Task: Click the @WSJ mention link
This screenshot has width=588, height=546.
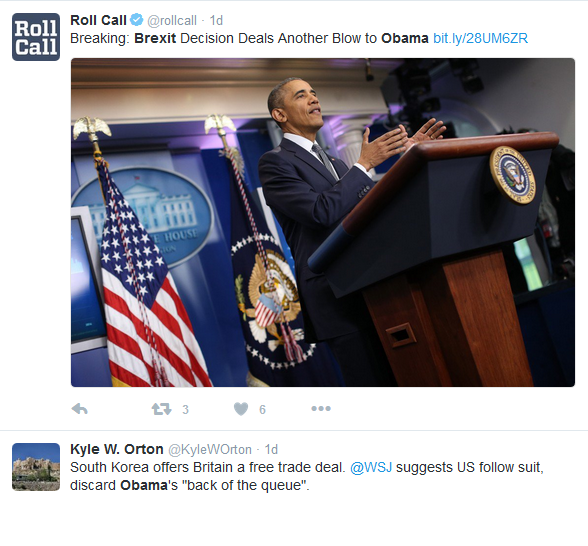Action: point(371,468)
